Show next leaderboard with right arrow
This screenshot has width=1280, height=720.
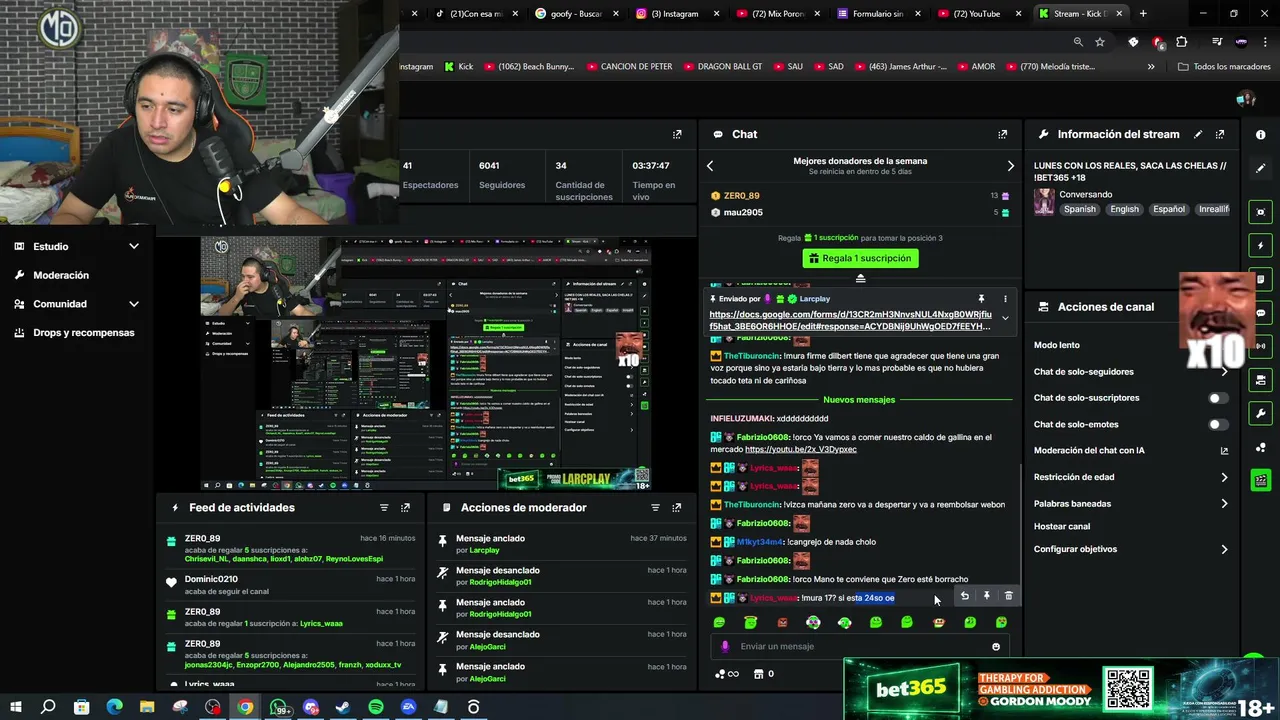(x=1010, y=166)
